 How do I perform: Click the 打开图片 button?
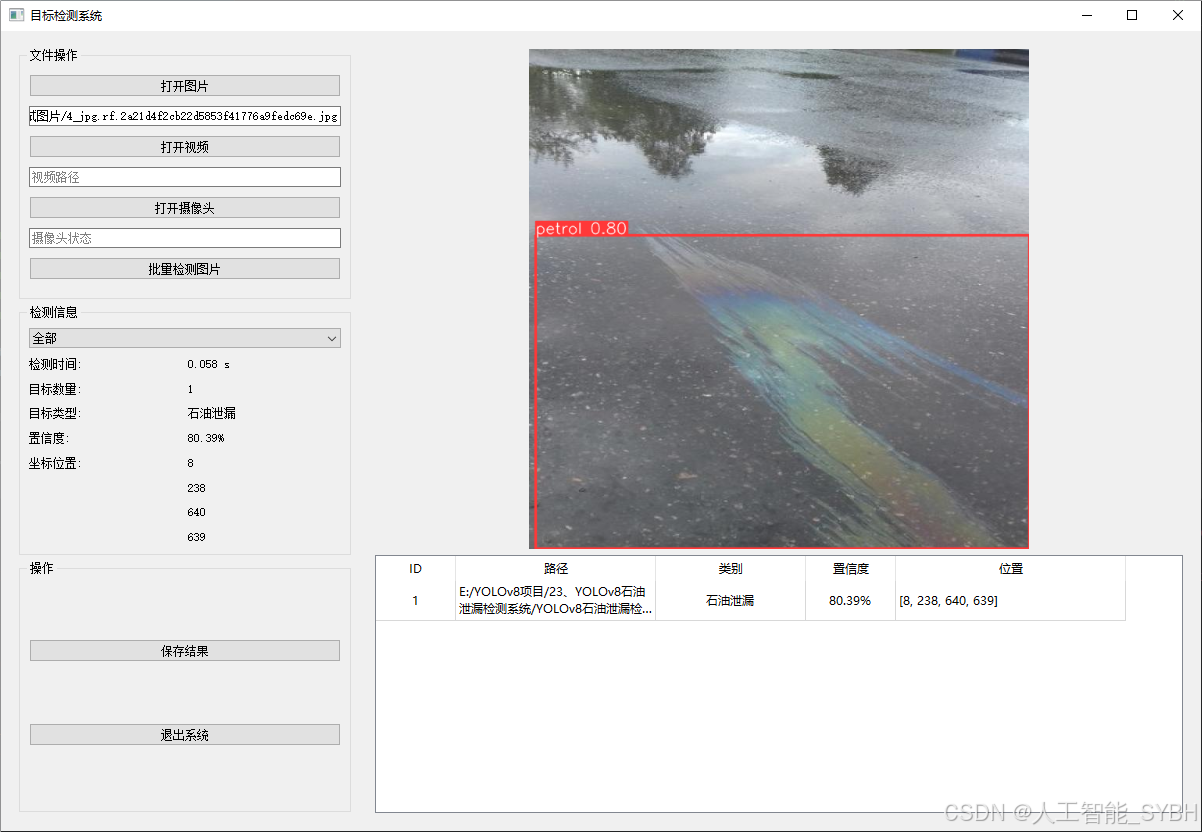coord(185,86)
